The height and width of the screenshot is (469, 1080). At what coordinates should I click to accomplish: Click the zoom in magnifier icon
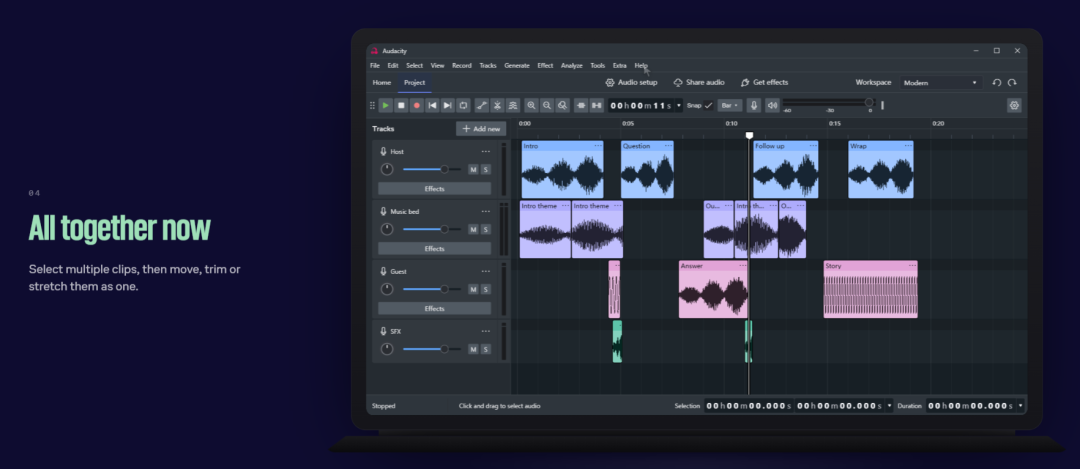tap(531, 105)
